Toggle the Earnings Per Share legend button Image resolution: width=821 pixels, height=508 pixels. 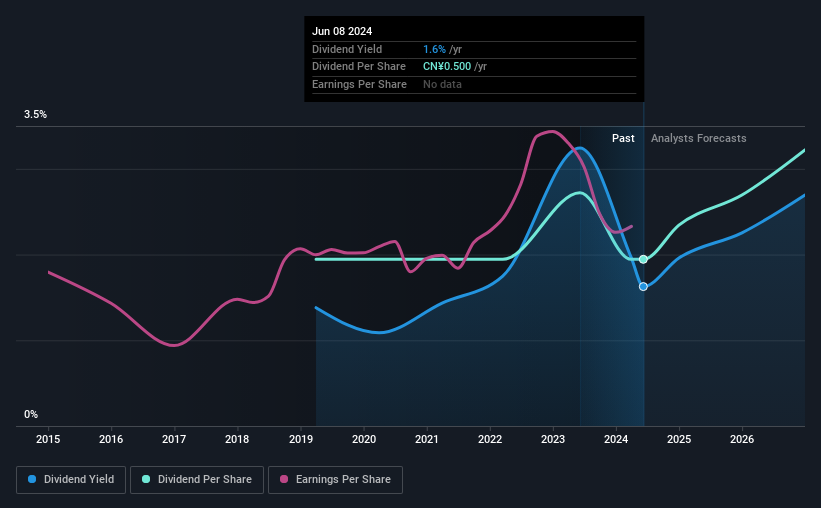coord(335,480)
